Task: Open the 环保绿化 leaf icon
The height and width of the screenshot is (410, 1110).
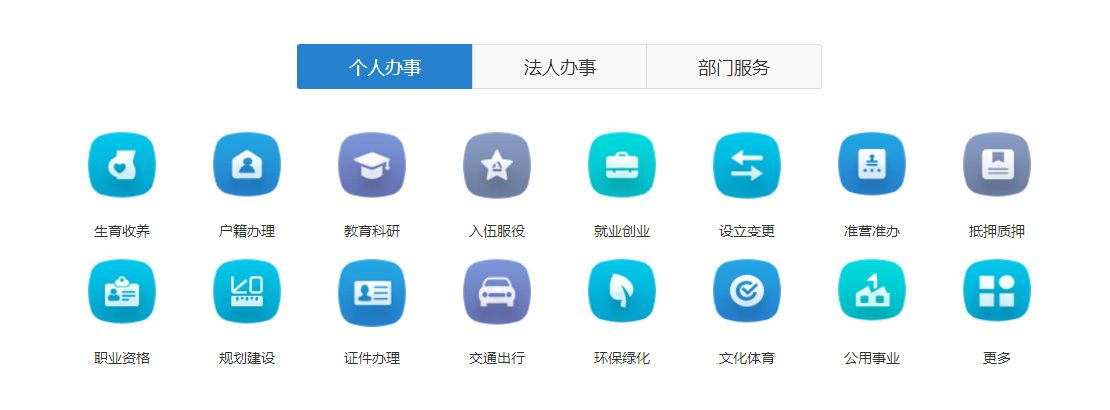Action: coord(622,291)
